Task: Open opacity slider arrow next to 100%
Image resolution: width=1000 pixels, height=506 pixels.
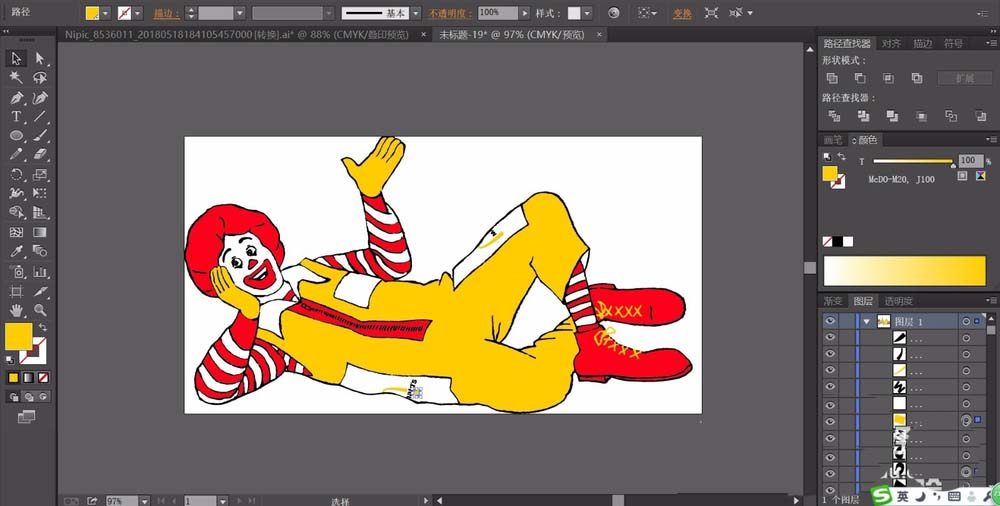Action: [525, 13]
